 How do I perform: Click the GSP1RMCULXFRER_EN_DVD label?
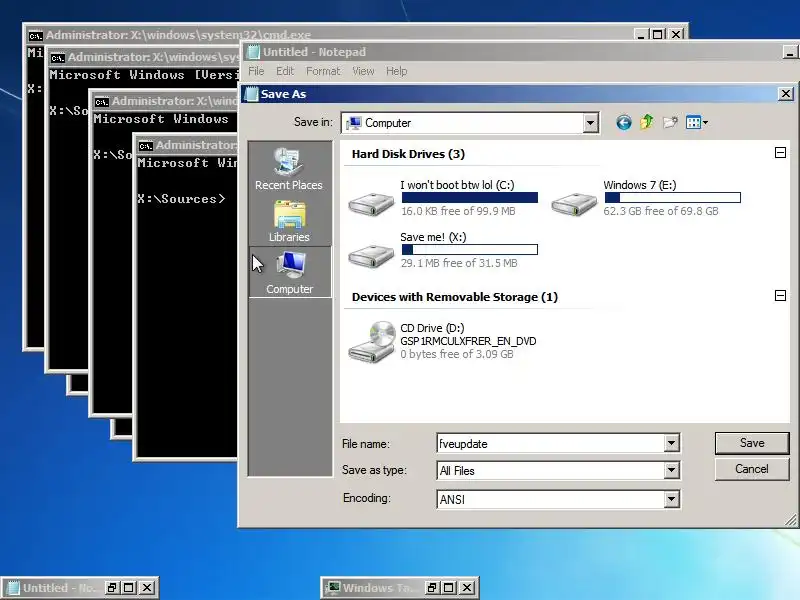(x=468, y=341)
